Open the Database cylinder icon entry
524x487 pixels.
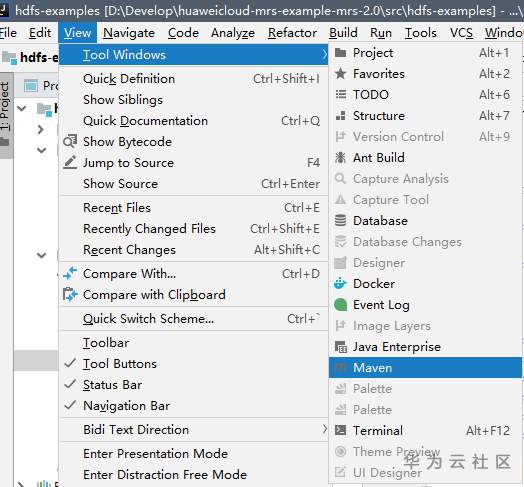(340, 221)
